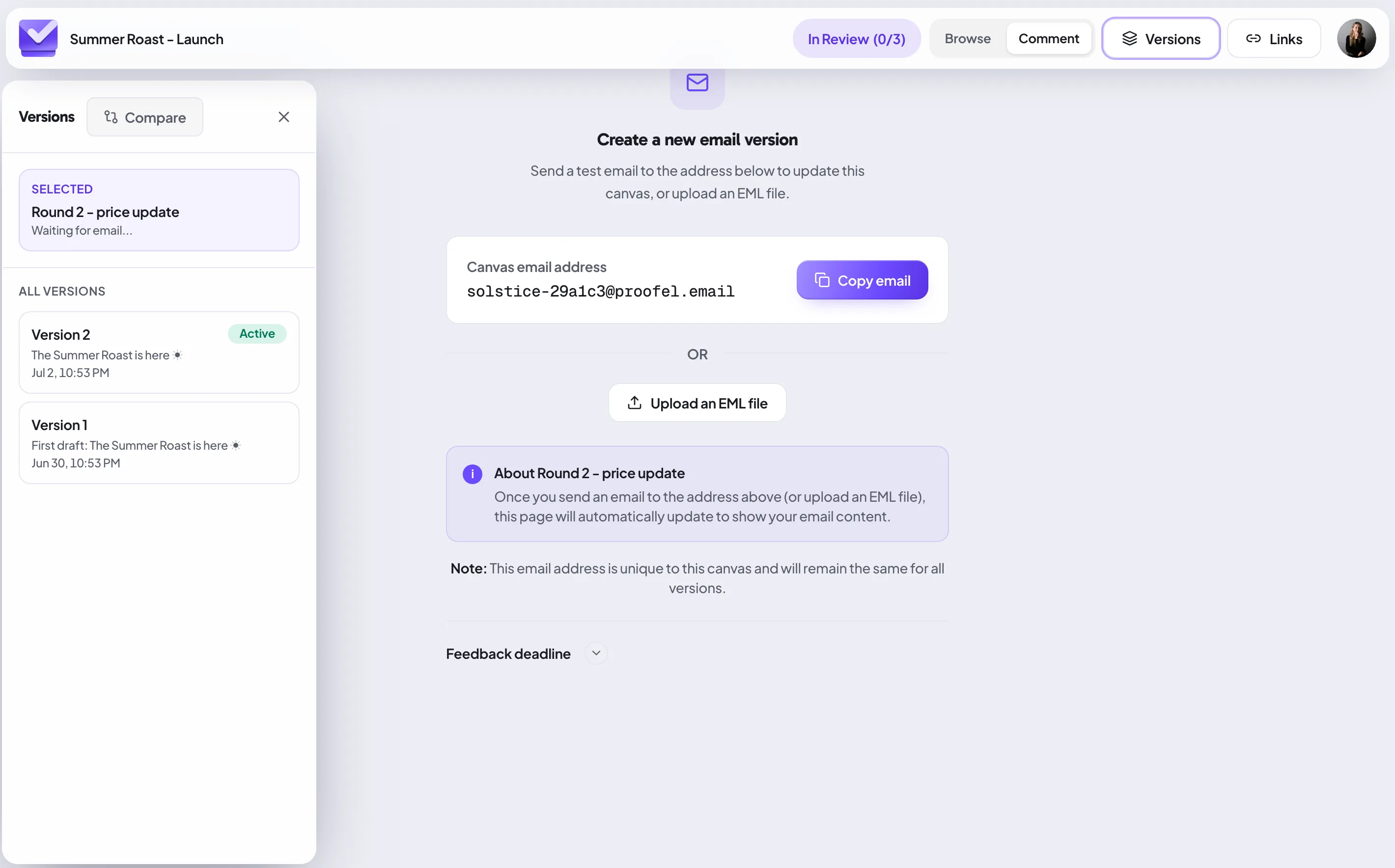
Task: Click the Summer Roast – Launch title
Action: (x=146, y=39)
